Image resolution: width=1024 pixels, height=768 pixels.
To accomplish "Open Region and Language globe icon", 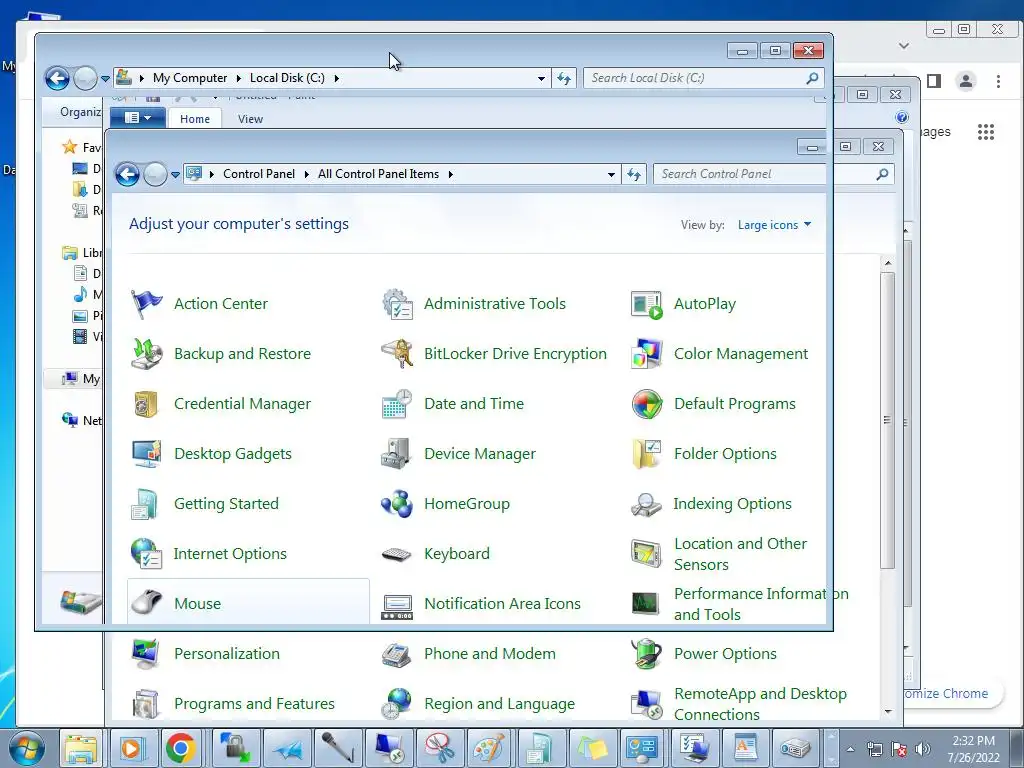I will [397, 704].
